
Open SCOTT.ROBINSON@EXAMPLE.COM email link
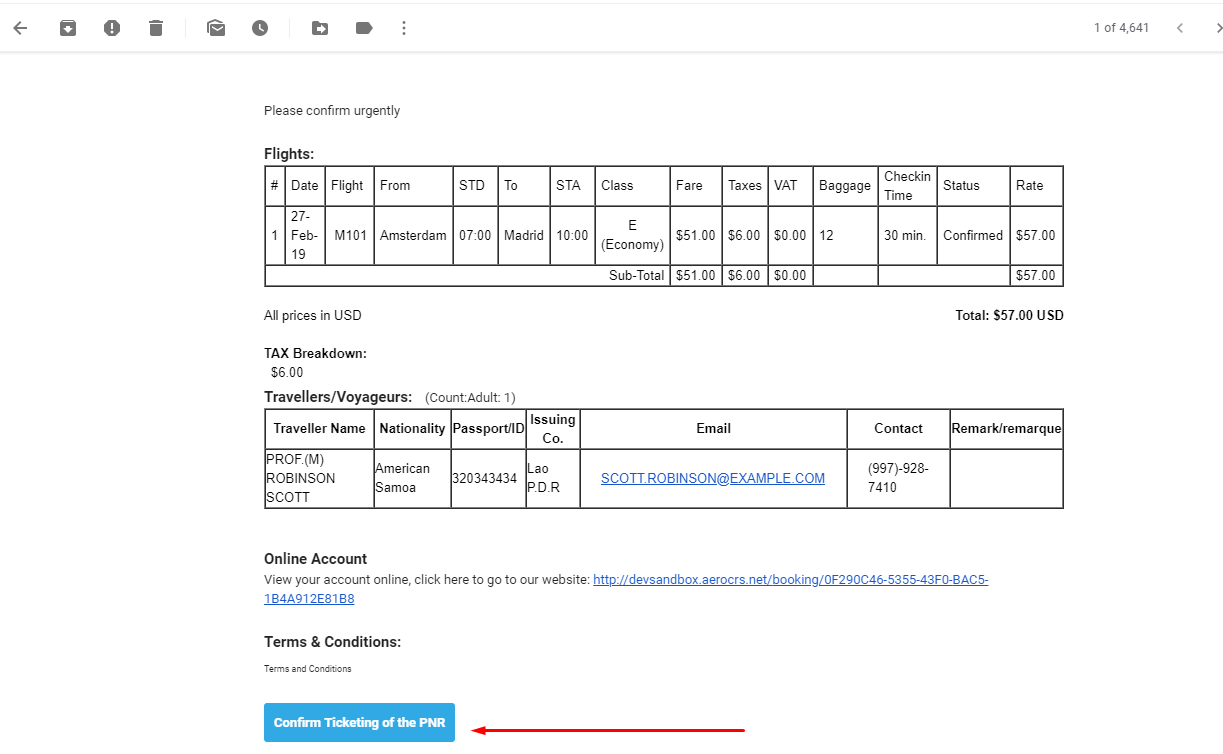713,478
